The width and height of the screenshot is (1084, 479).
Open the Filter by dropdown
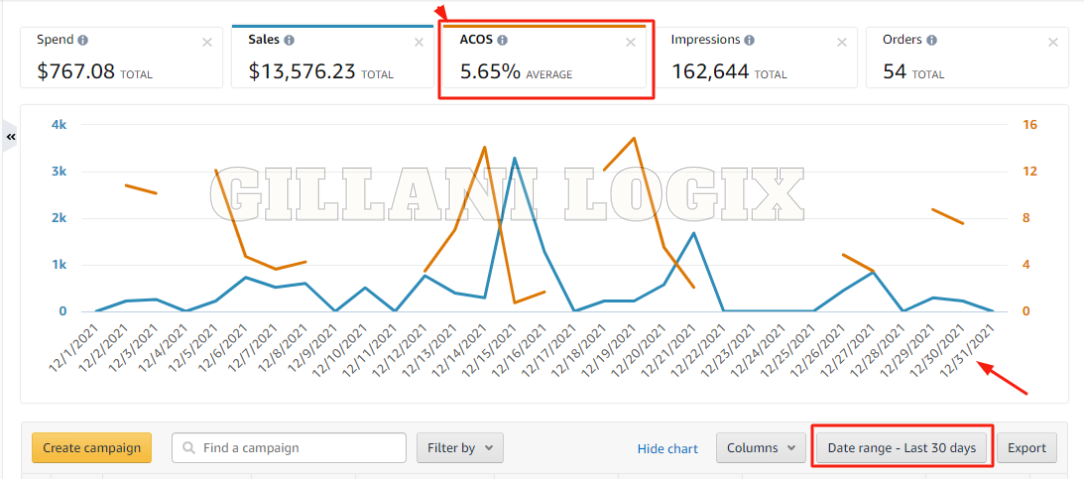tap(459, 448)
